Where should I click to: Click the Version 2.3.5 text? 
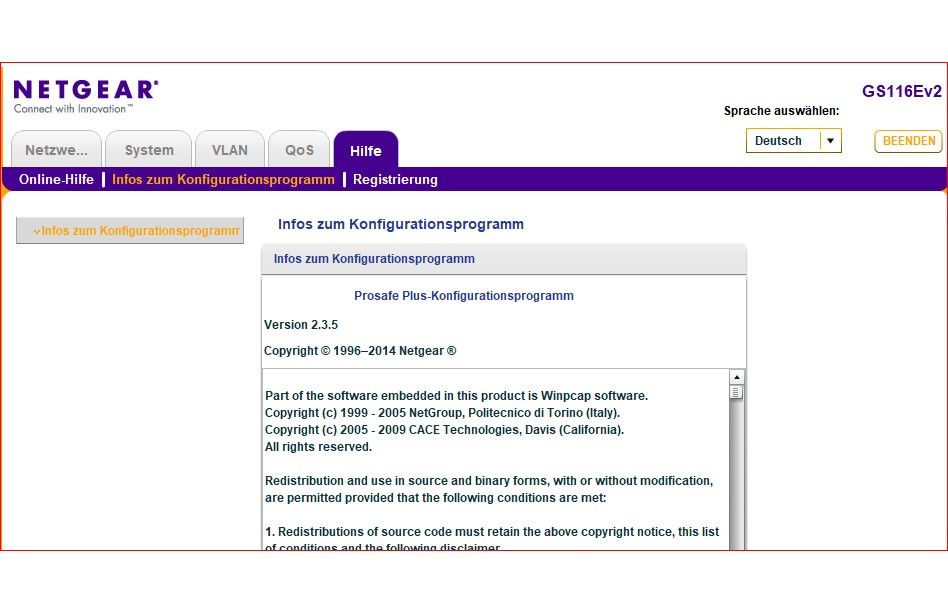(301, 325)
